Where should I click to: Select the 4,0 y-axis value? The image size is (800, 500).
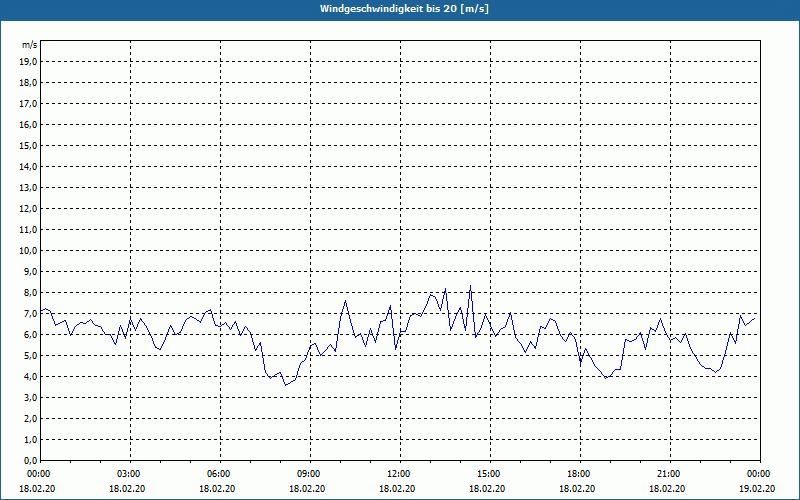pos(31,377)
